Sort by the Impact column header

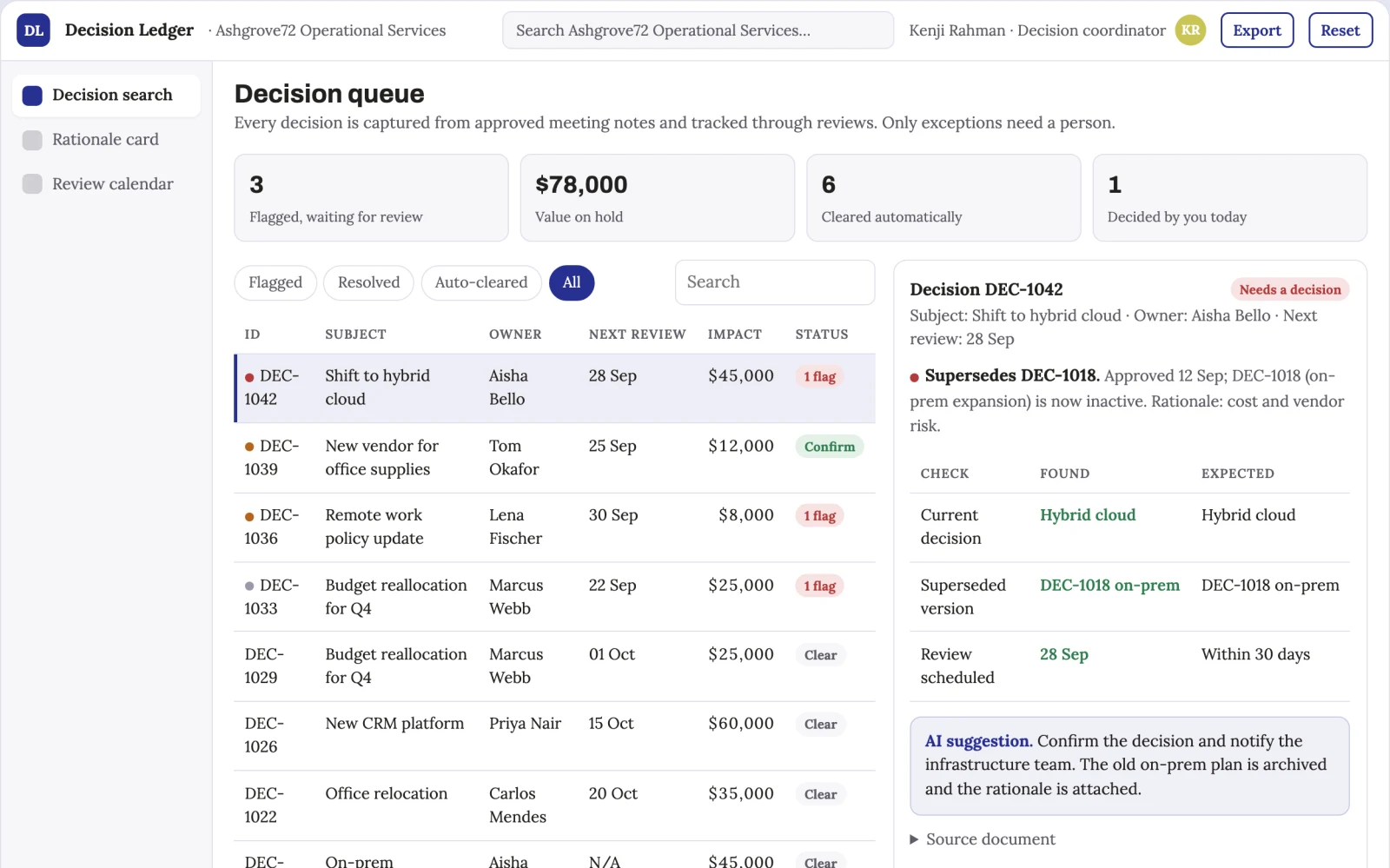[x=734, y=335]
